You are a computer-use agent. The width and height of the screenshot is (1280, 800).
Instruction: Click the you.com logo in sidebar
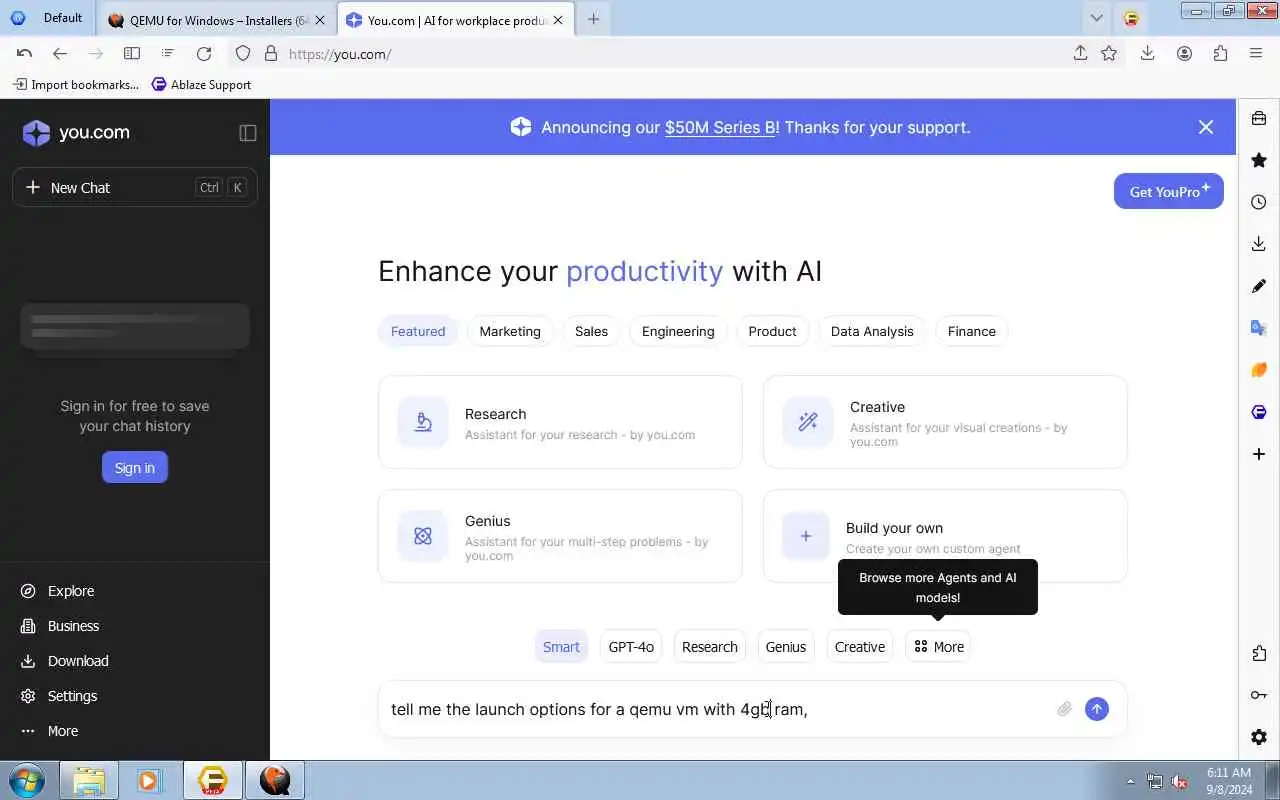pyautogui.click(x=76, y=132)
